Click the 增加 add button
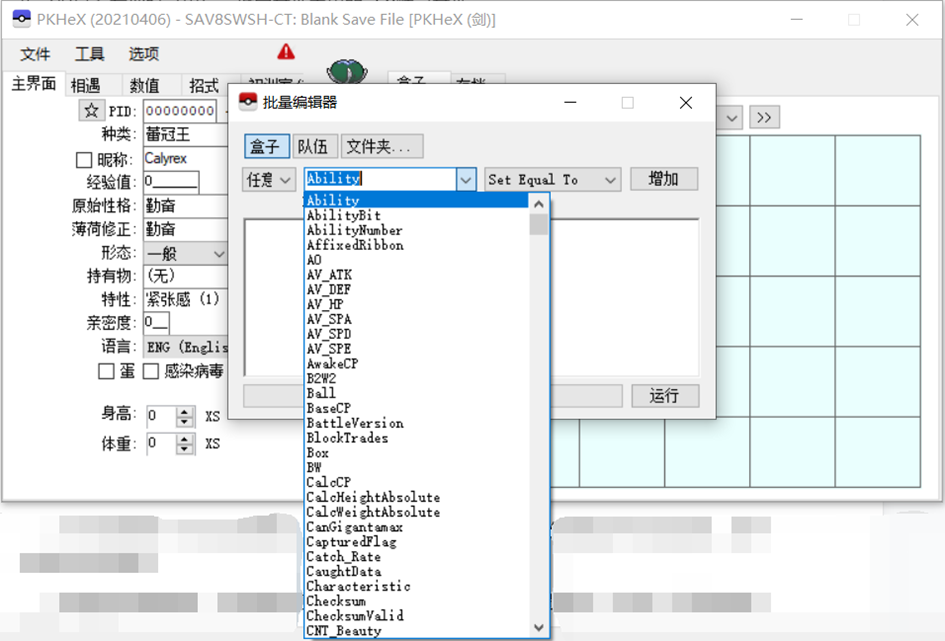945x641 pixels. pyautogui.click(x=664, y=179)
